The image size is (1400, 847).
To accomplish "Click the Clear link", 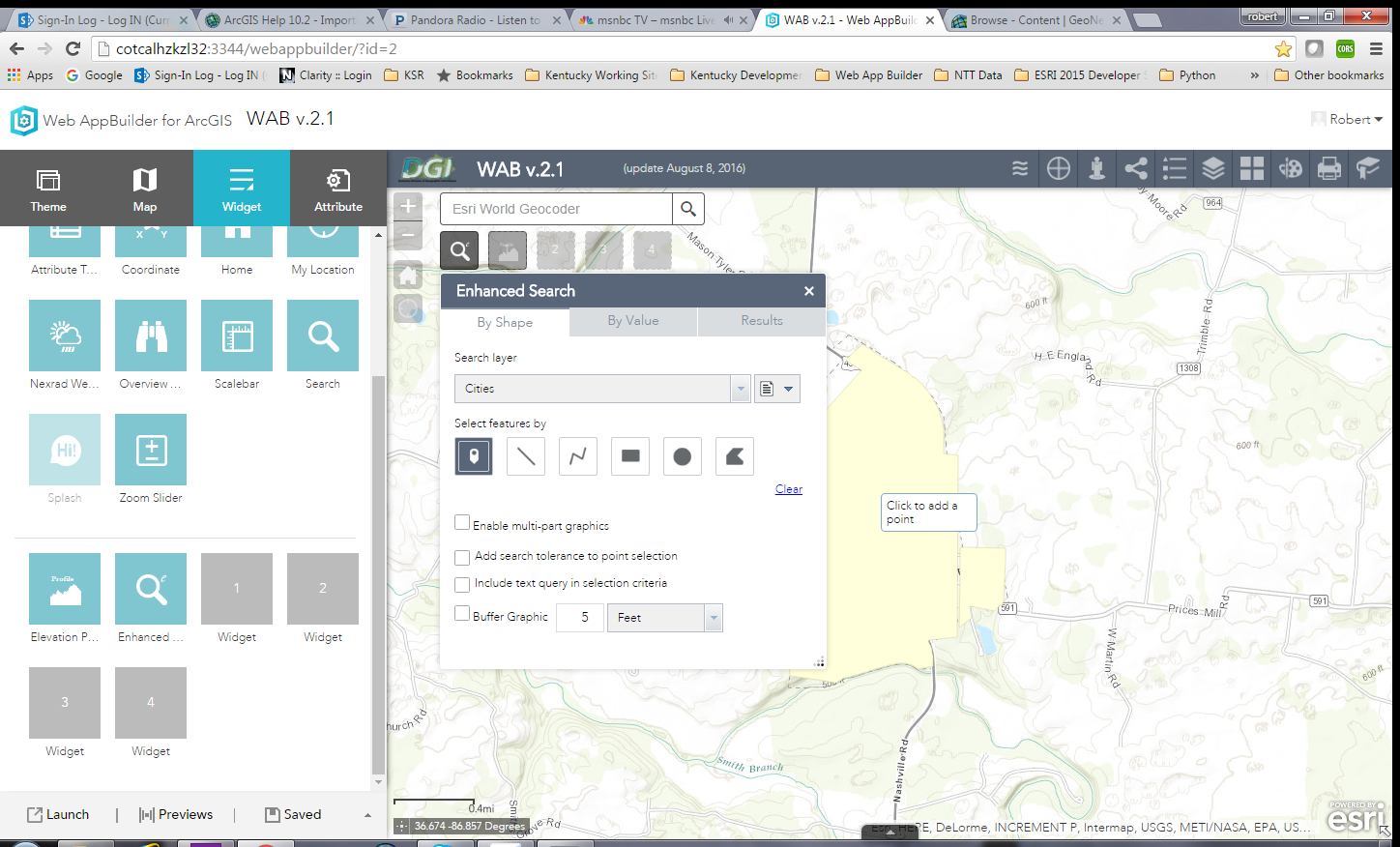I will [x=789, y=489].
